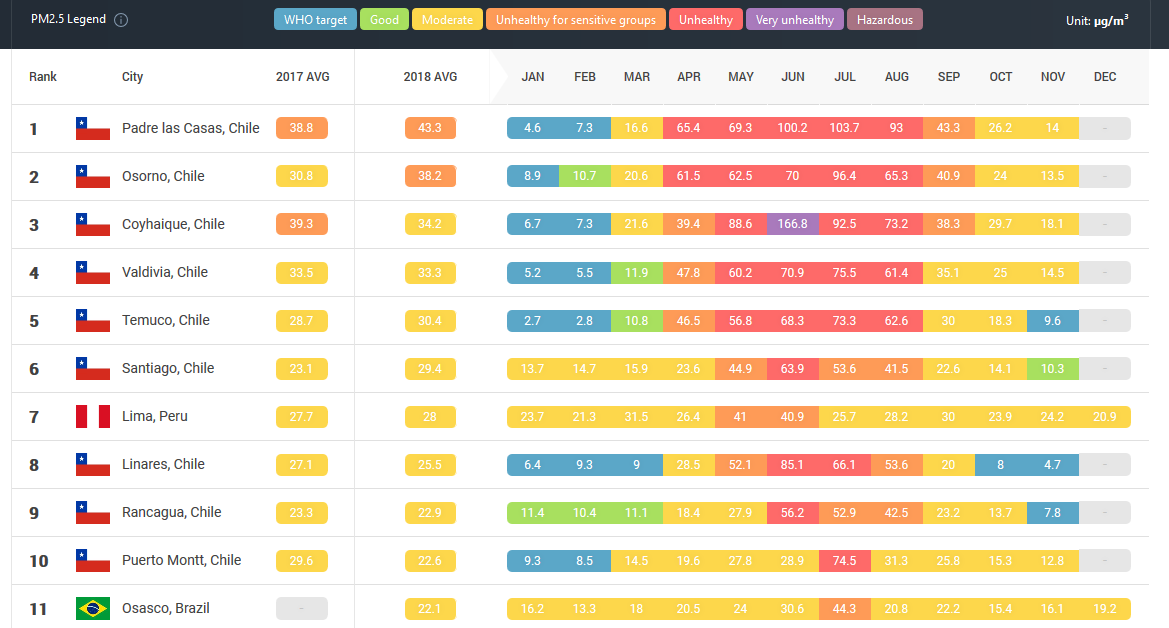Click the PM2.5 Legend info icon

pos(121,20)
